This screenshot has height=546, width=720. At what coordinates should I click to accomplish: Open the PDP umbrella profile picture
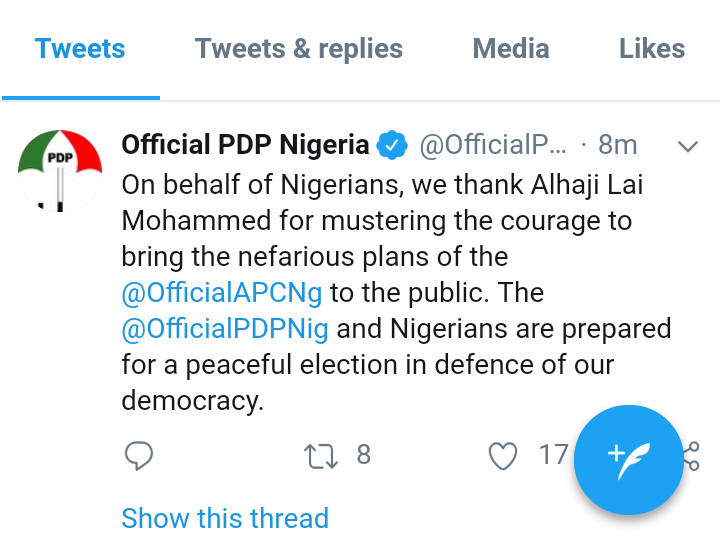60,169
